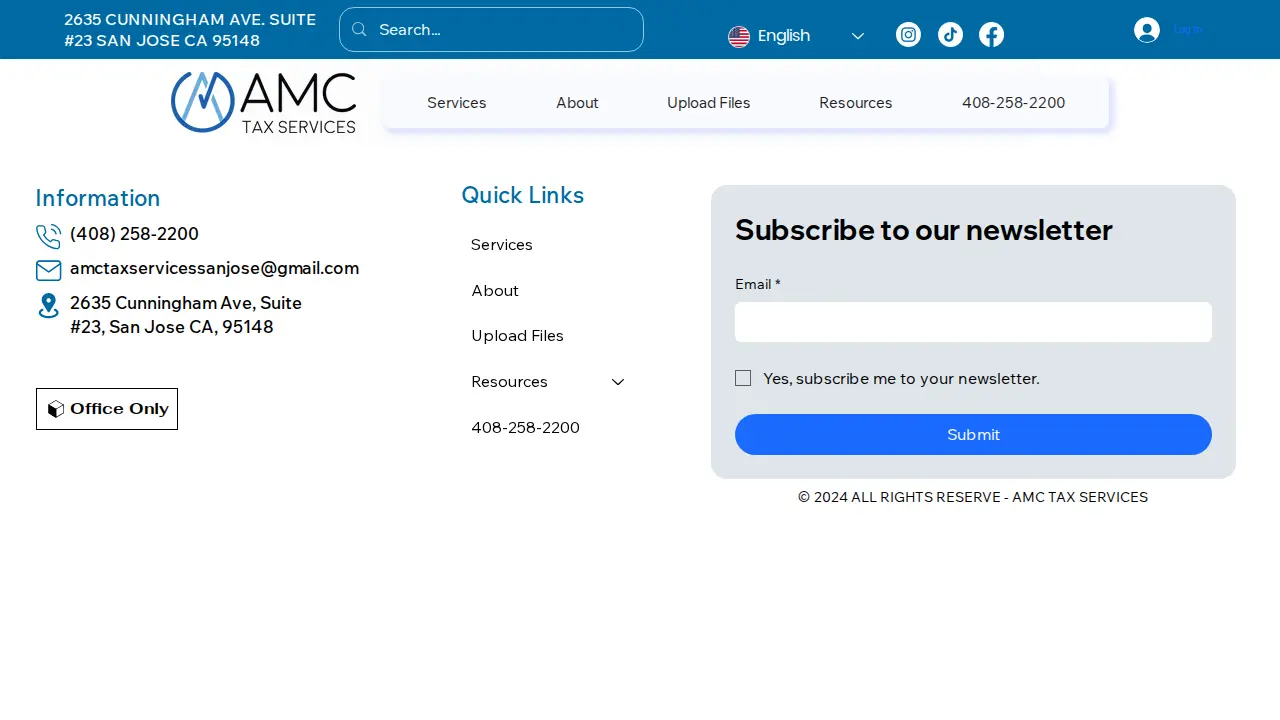Click the Log In link

click(x=1188, y=30)
